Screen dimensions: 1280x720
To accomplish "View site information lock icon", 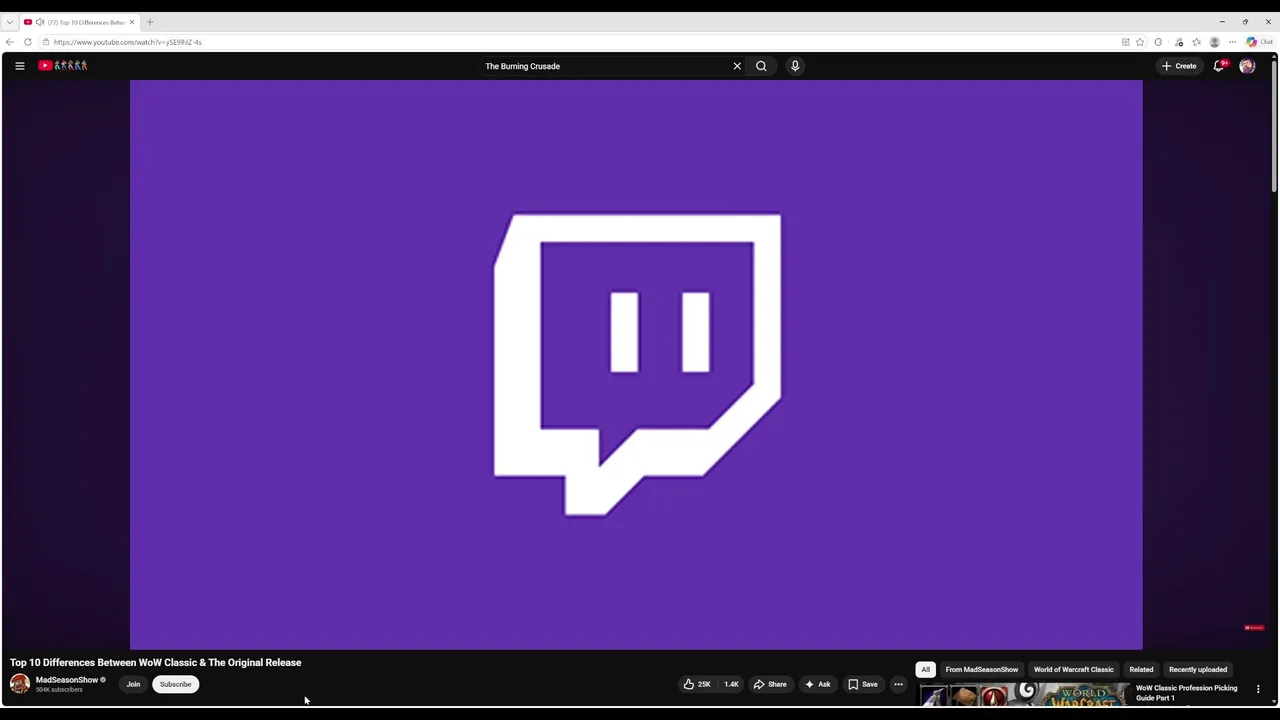I will point(45,42).
